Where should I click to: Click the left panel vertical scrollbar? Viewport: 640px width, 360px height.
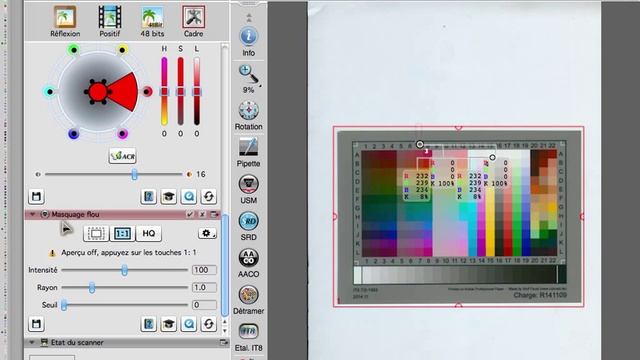point(224,265)
